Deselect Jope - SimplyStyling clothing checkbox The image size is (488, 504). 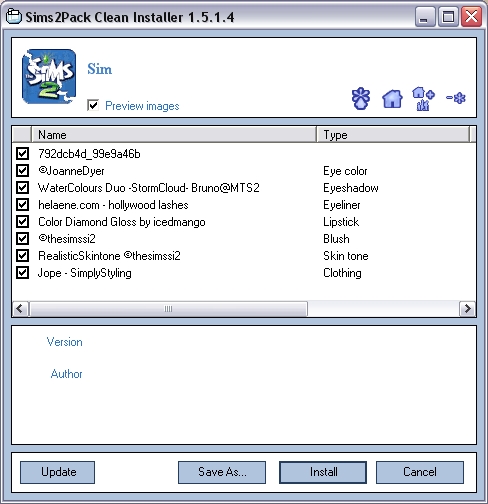click(x=23, y=273)
